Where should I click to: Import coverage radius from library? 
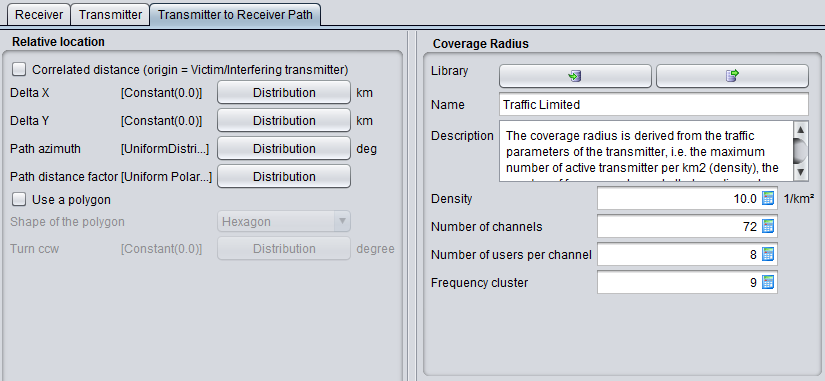(x=575, y=76)
